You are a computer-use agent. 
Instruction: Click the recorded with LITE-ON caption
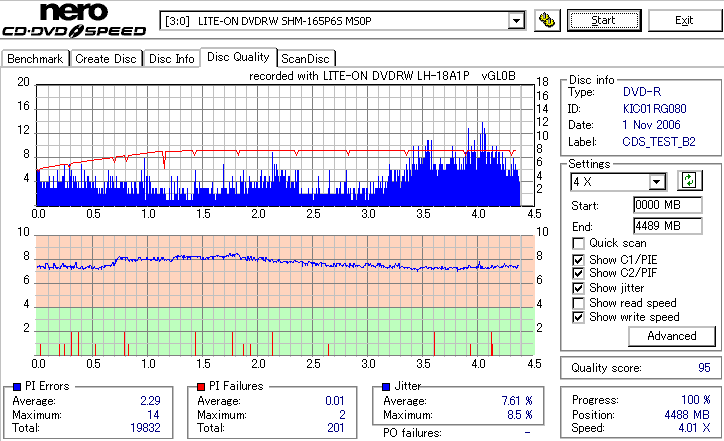pyautogui.click(x=382, y=76)
